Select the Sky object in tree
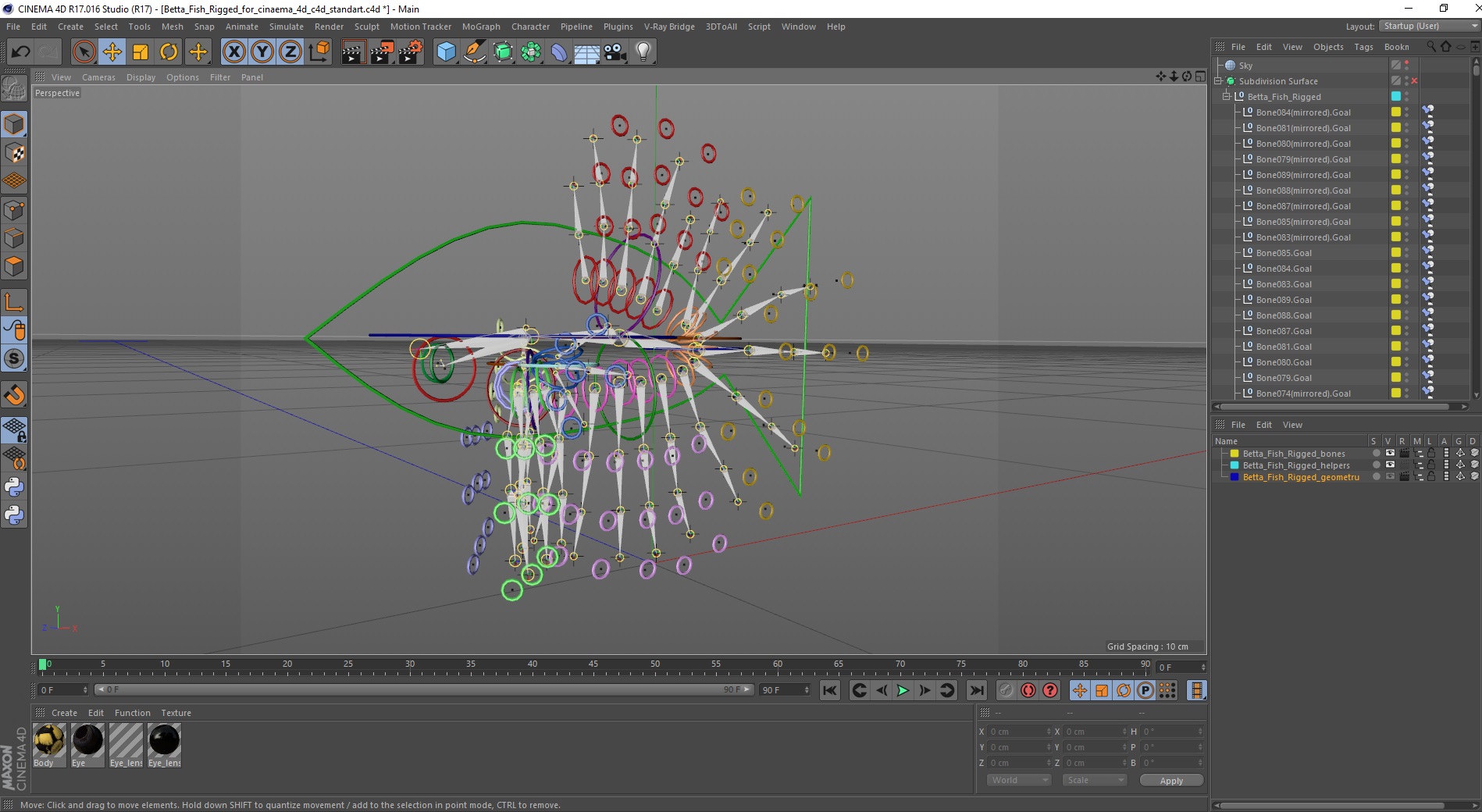1482x812 pixels. pos(1245,66)
